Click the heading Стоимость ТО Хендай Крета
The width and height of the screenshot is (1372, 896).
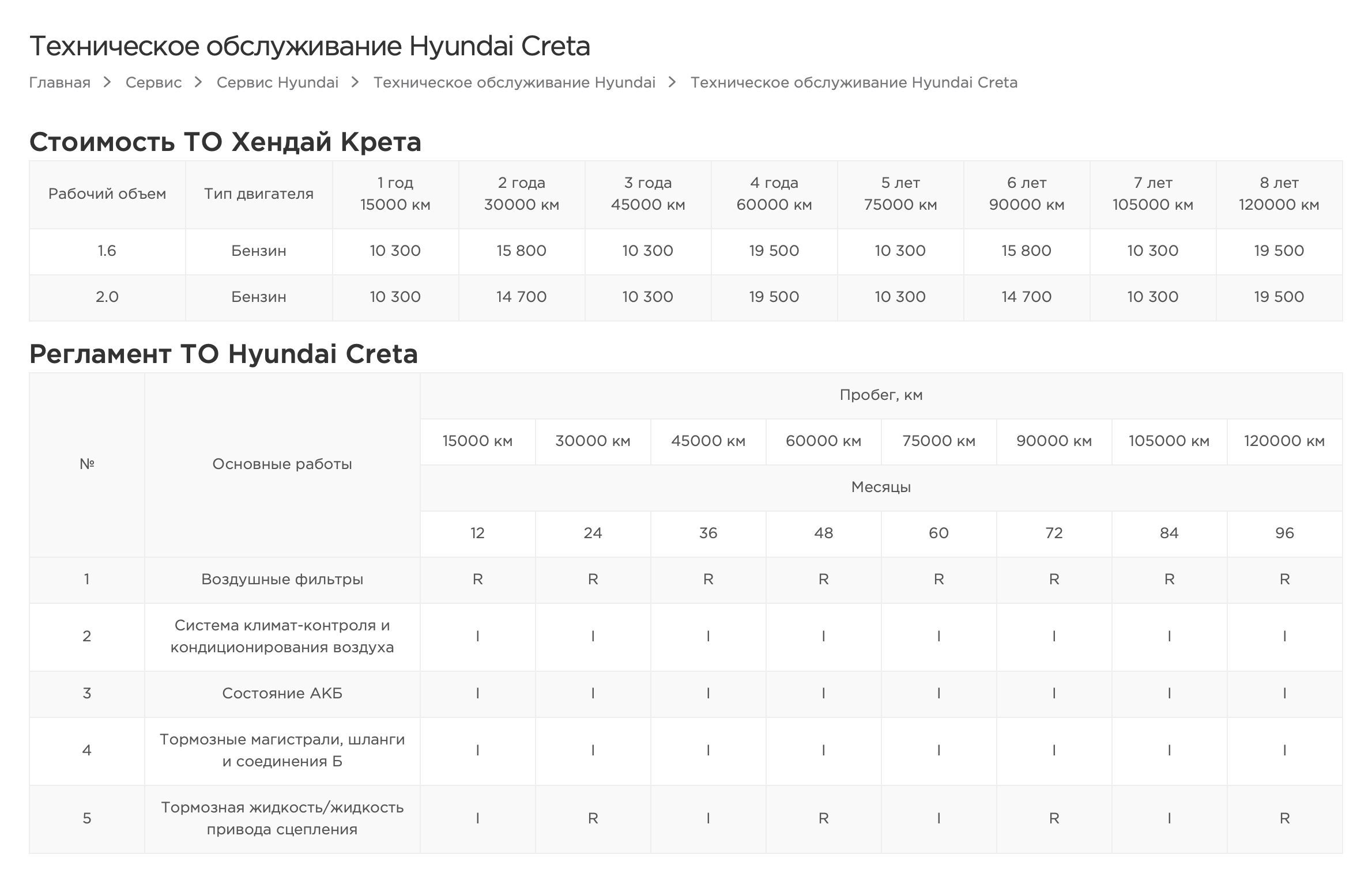225,142
